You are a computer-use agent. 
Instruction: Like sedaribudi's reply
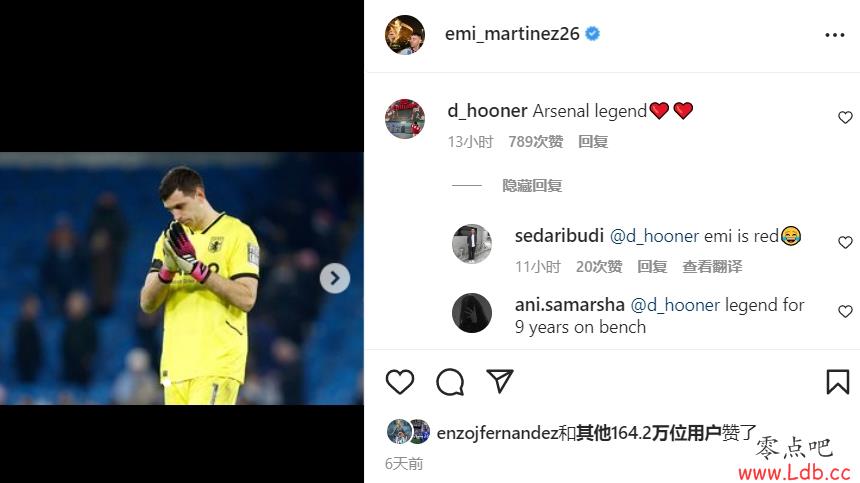(845, 242)
